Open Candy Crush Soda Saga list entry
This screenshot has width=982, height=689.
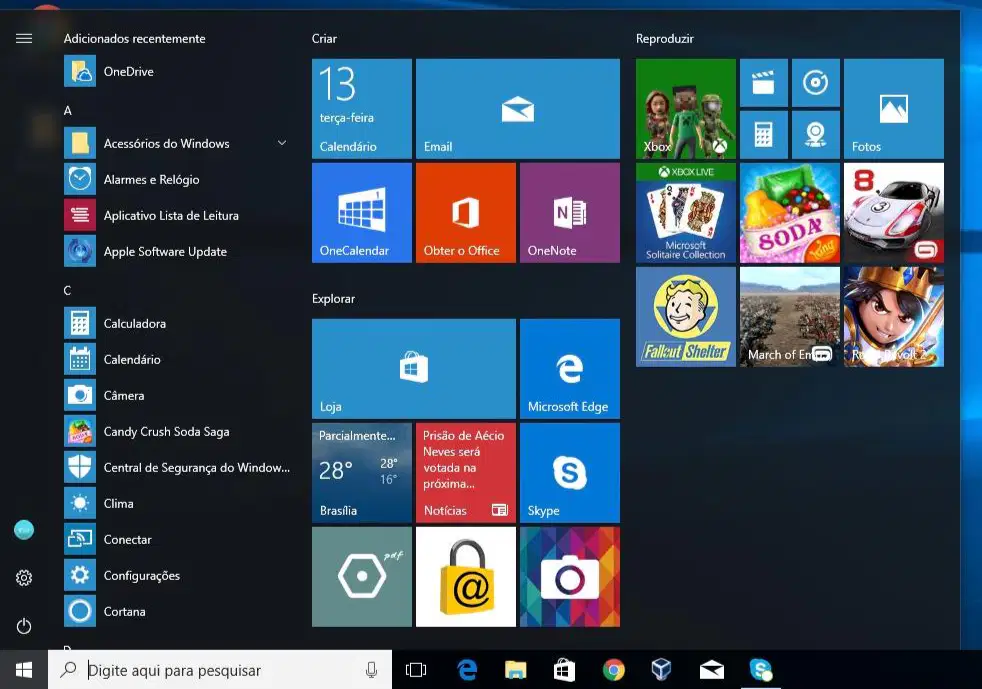point(177,432)
